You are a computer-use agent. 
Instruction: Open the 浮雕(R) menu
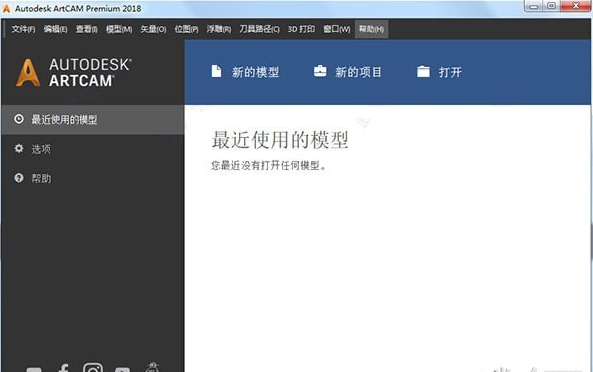click(x=219, y=29)
